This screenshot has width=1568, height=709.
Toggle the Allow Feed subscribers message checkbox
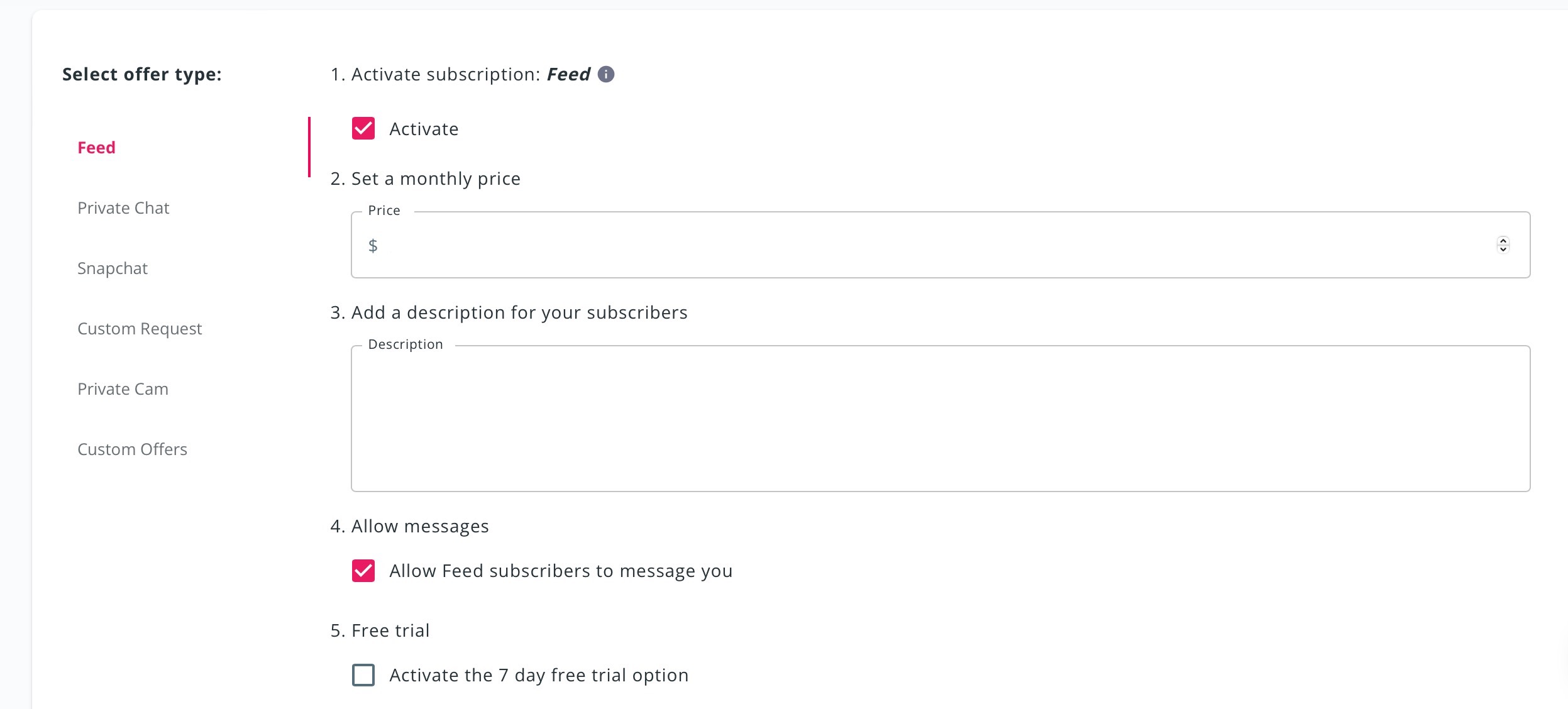[x=363, y=571]
